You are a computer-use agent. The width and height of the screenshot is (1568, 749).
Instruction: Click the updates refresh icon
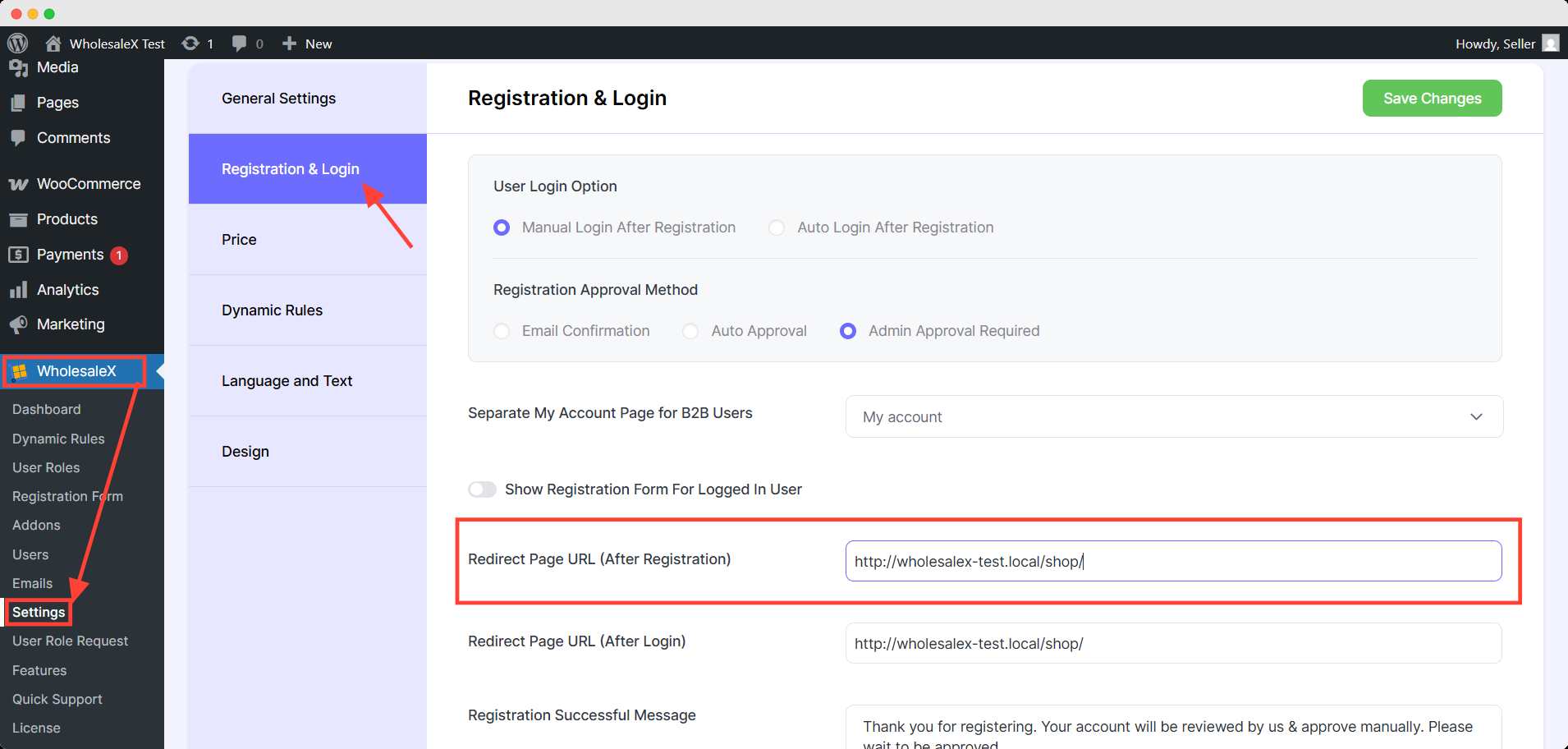190,44
